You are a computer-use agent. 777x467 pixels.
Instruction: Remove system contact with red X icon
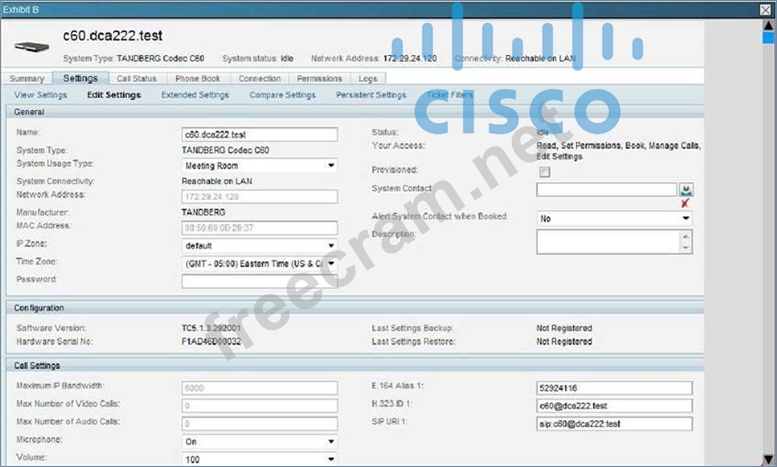tap(685, 203)
